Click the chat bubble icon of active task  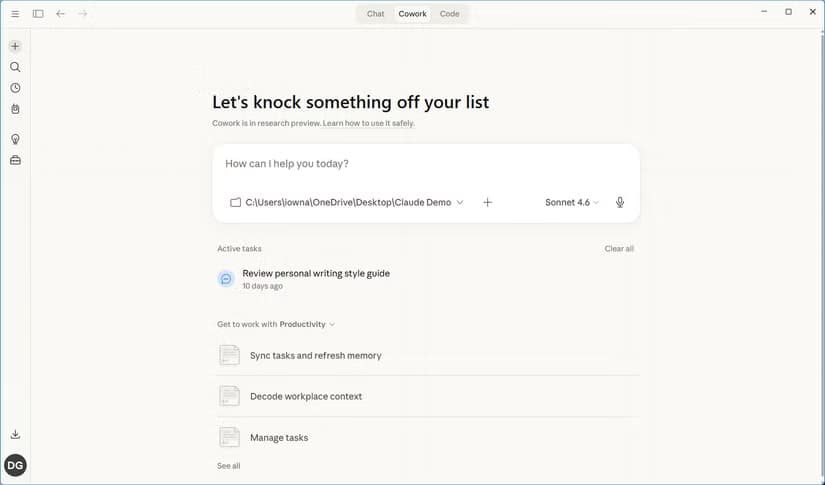click(x=226, y=279)
